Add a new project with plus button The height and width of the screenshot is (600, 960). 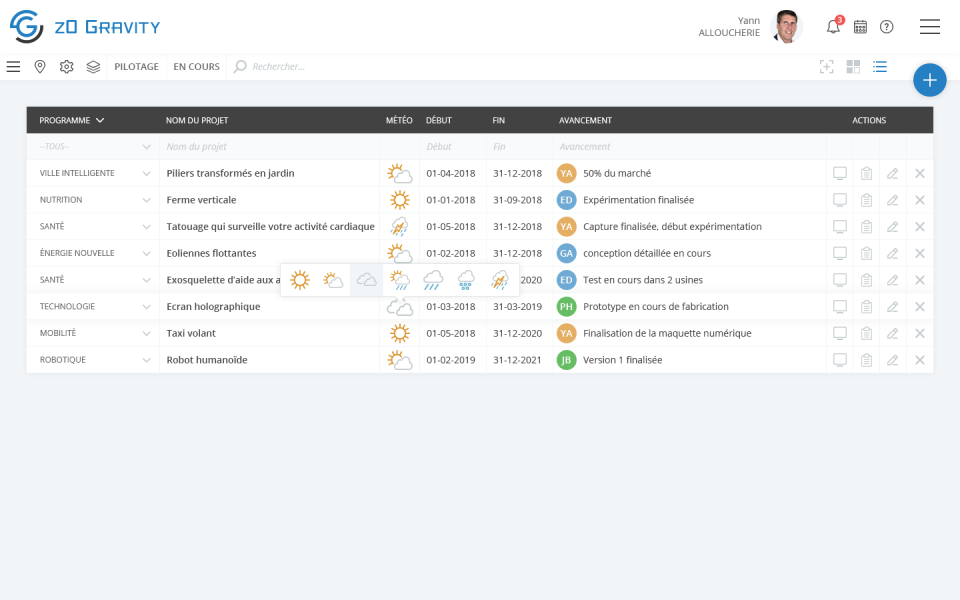click(x=929, y=80)
